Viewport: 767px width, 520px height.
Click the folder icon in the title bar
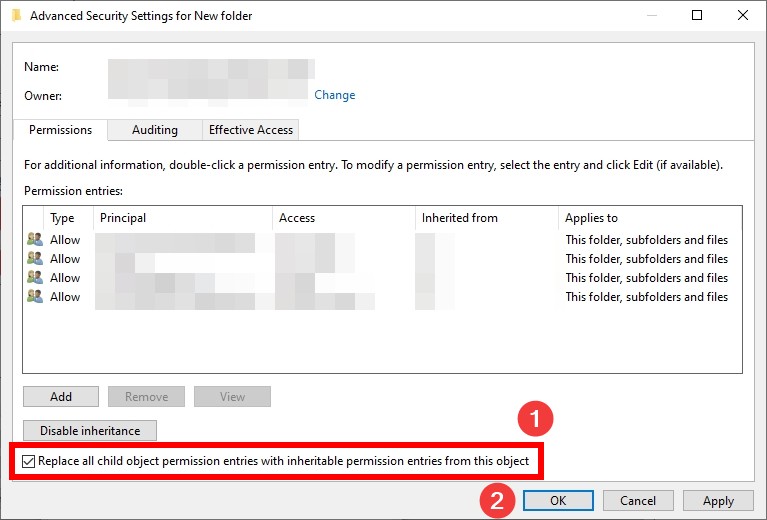(16, 16)
